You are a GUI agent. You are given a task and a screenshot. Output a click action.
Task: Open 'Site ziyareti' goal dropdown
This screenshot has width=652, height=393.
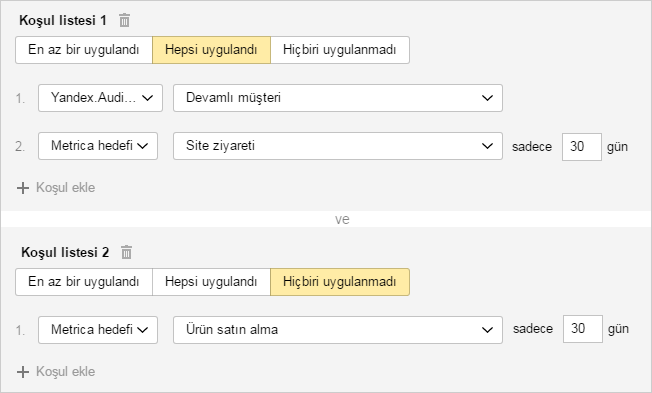(338, 146)
